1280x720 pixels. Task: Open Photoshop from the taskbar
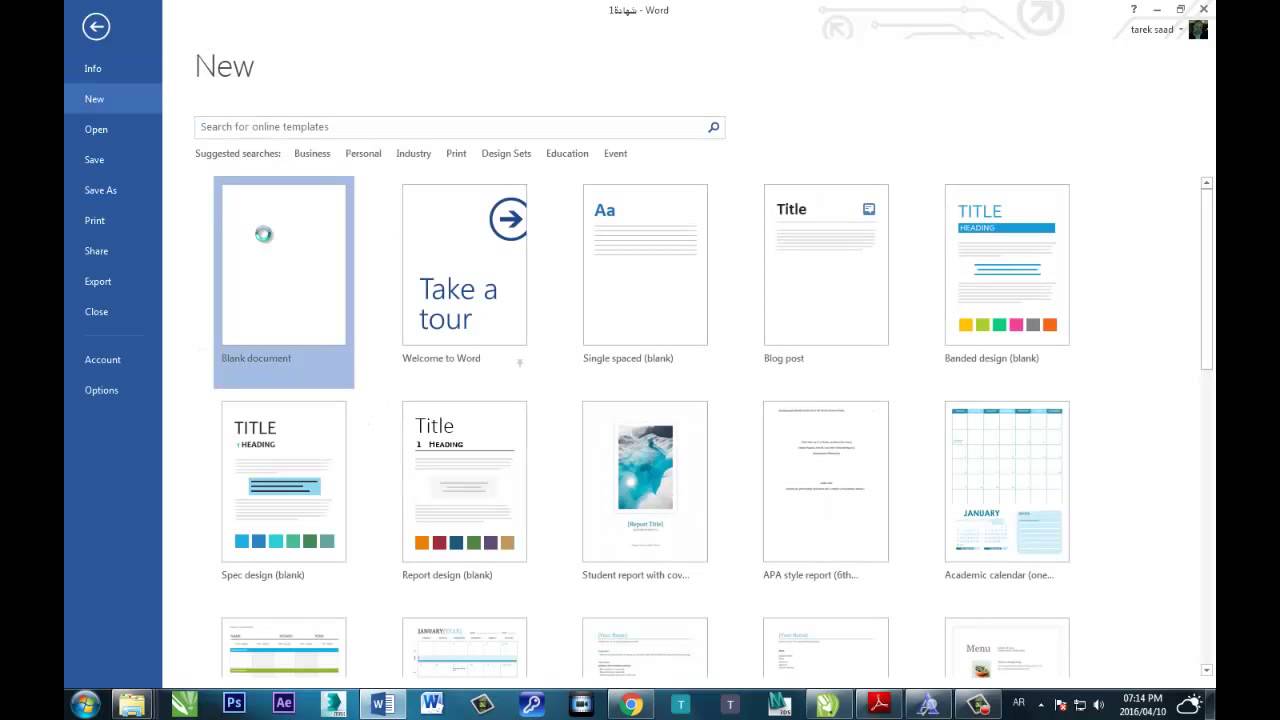coord(234,703)
